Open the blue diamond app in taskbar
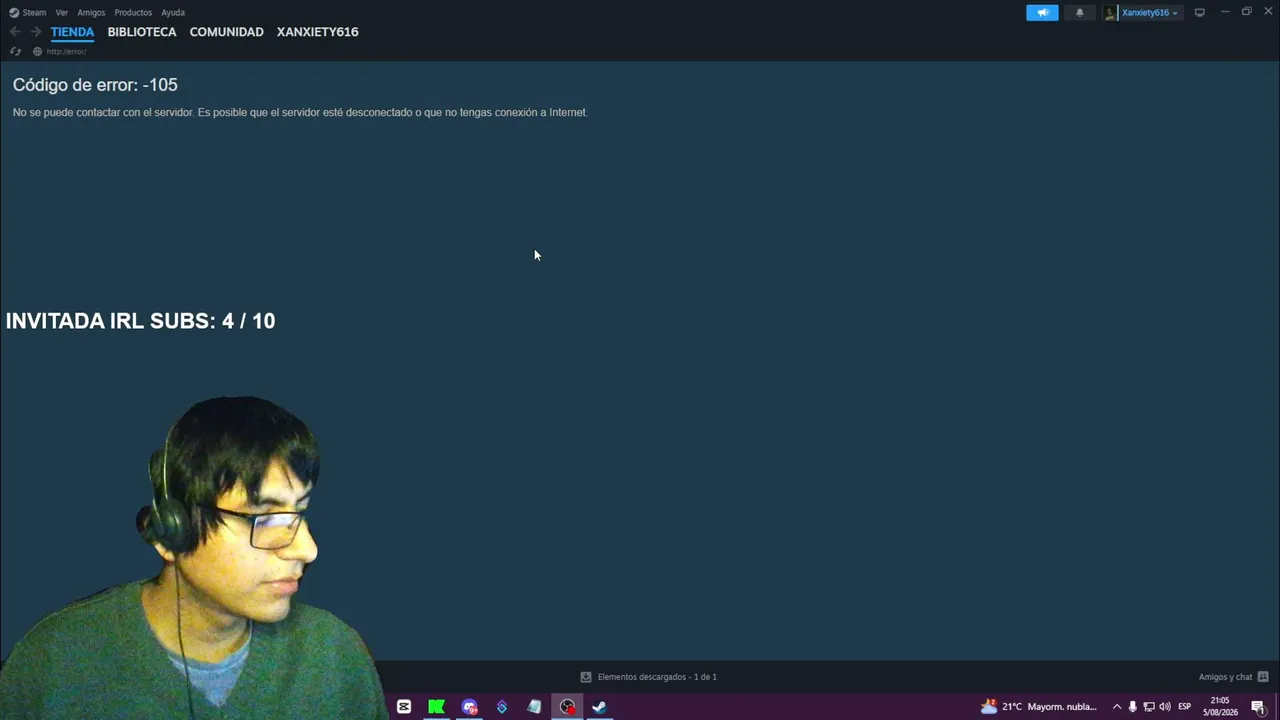 (502, 707)
